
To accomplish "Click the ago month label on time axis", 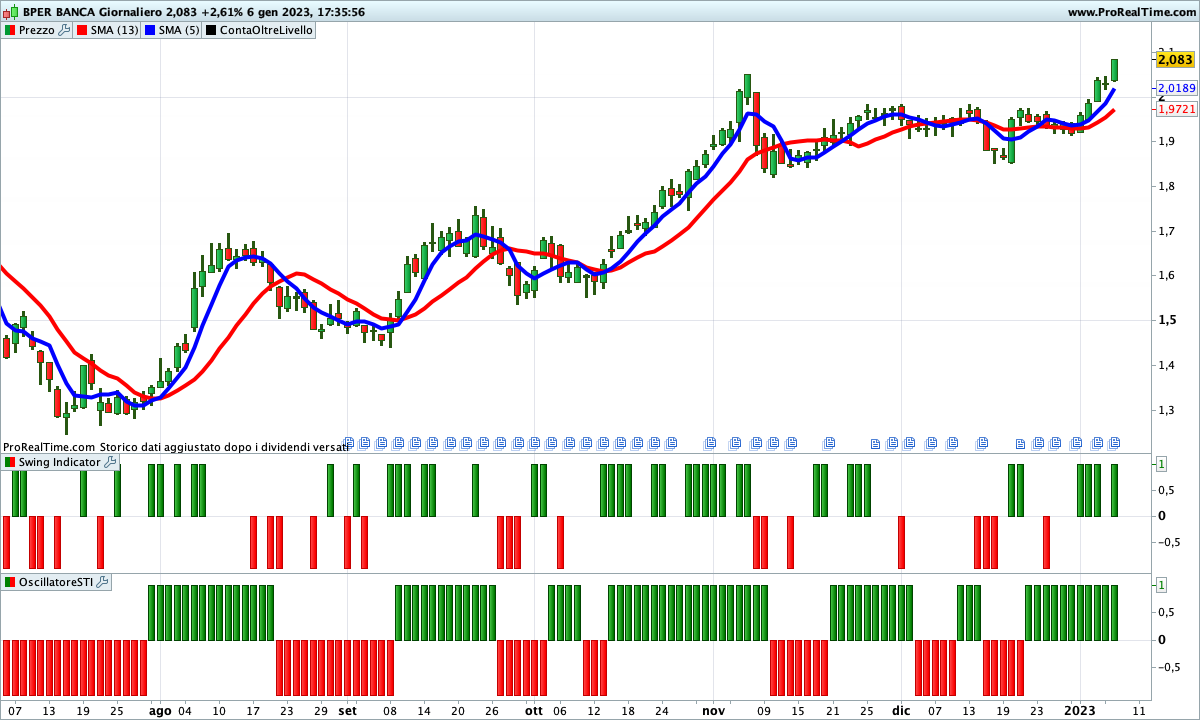I will click(x=160, y=711).
